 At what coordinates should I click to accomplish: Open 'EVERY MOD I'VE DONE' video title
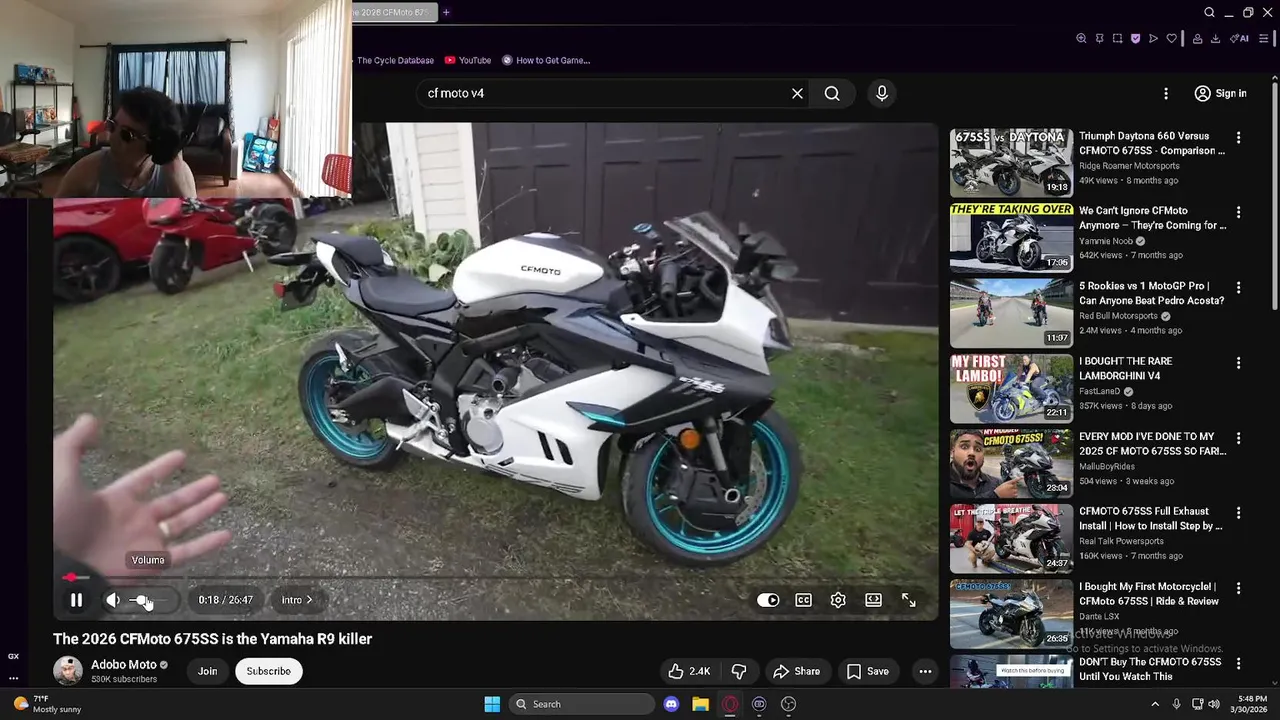[x=1150, y=443]
